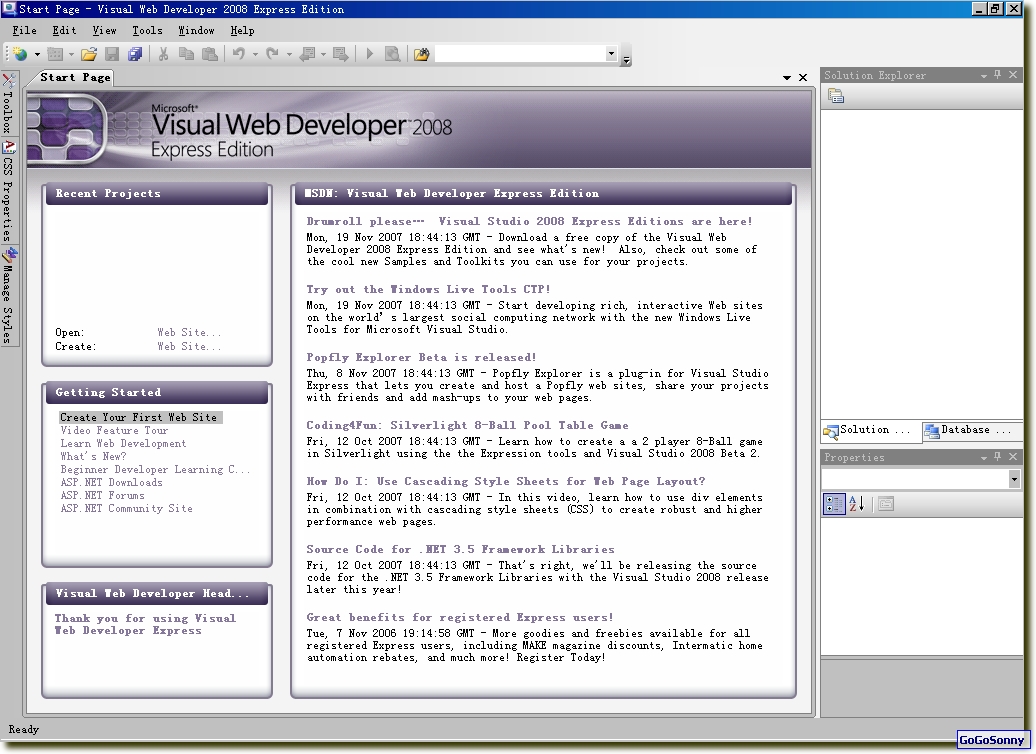This screenshot has height=754, width=1036.
Task: Open the Popfly Explorer Beta news link
Action: point(421,357)
